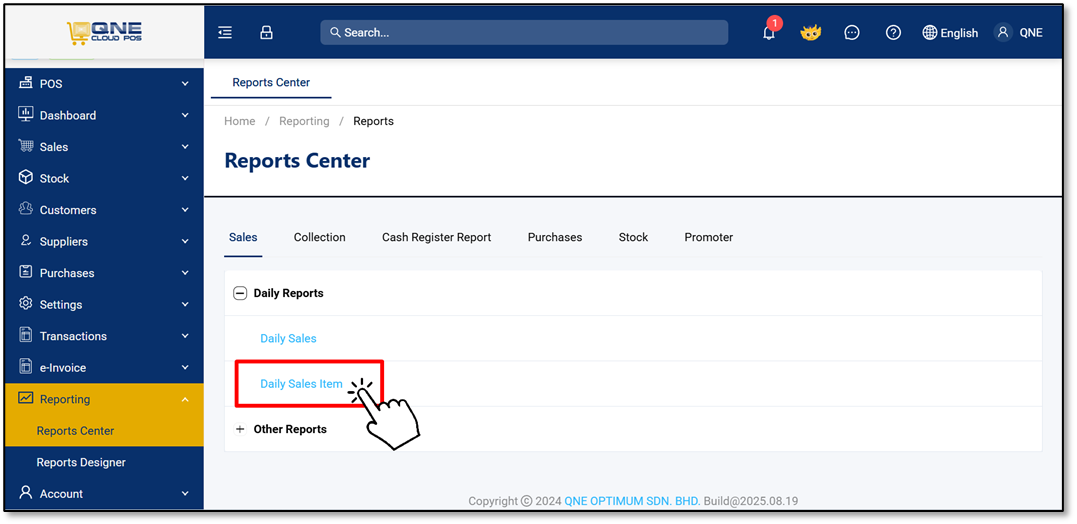Expand the POS menu chevron
Image resolution: width=1077 pixels, height=524 pixels.
click(x=185, y=84)
